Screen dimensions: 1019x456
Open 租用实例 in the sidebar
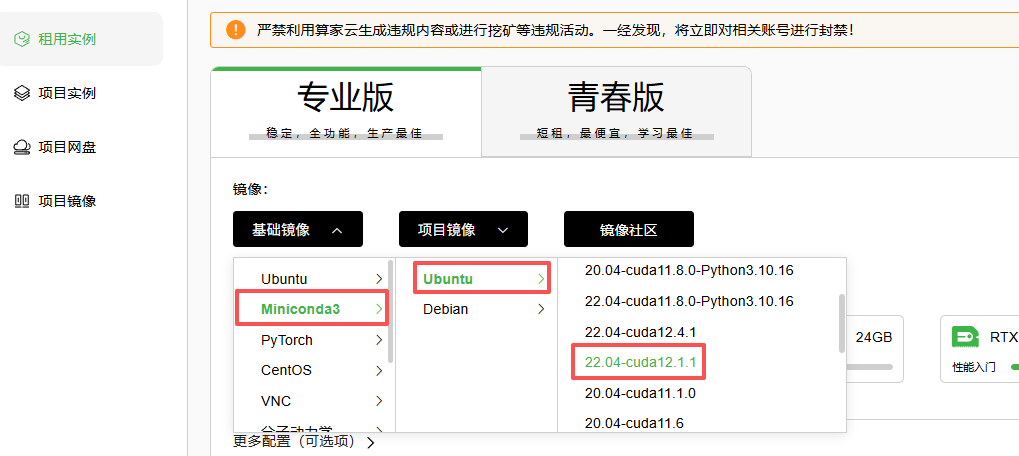[x=81, y=39]
